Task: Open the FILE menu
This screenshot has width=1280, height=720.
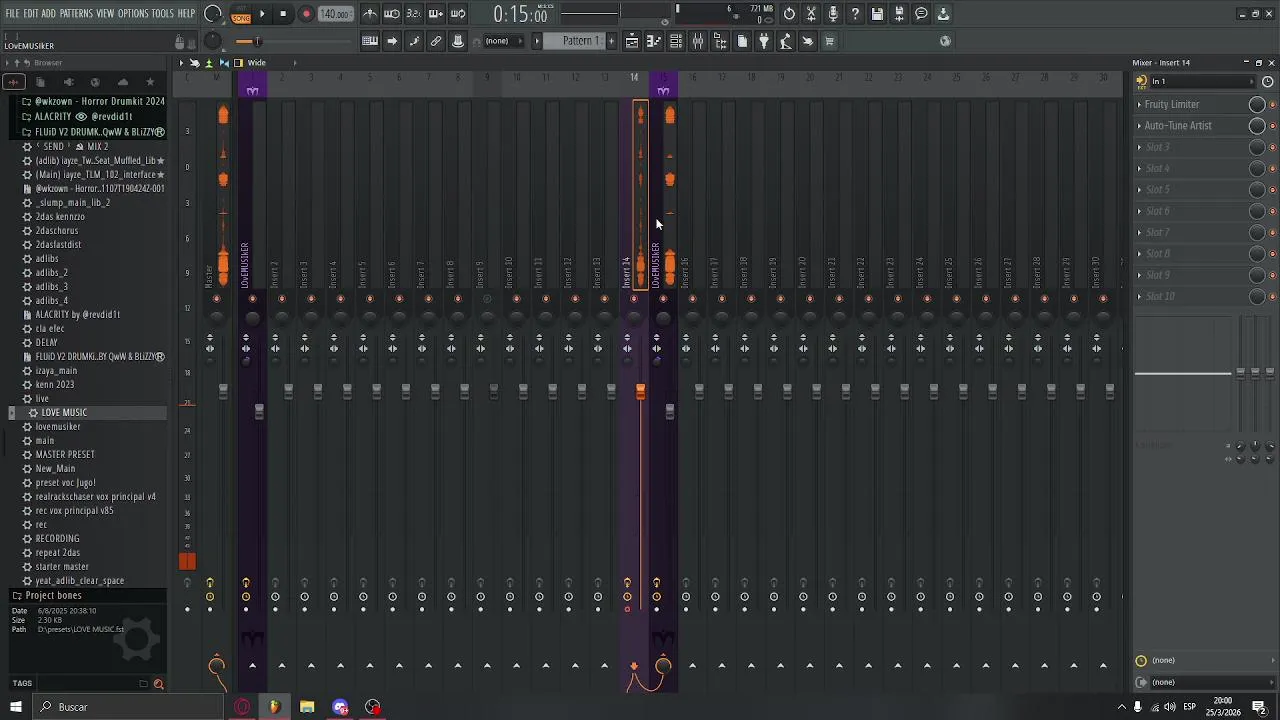Action: [12, 14]
